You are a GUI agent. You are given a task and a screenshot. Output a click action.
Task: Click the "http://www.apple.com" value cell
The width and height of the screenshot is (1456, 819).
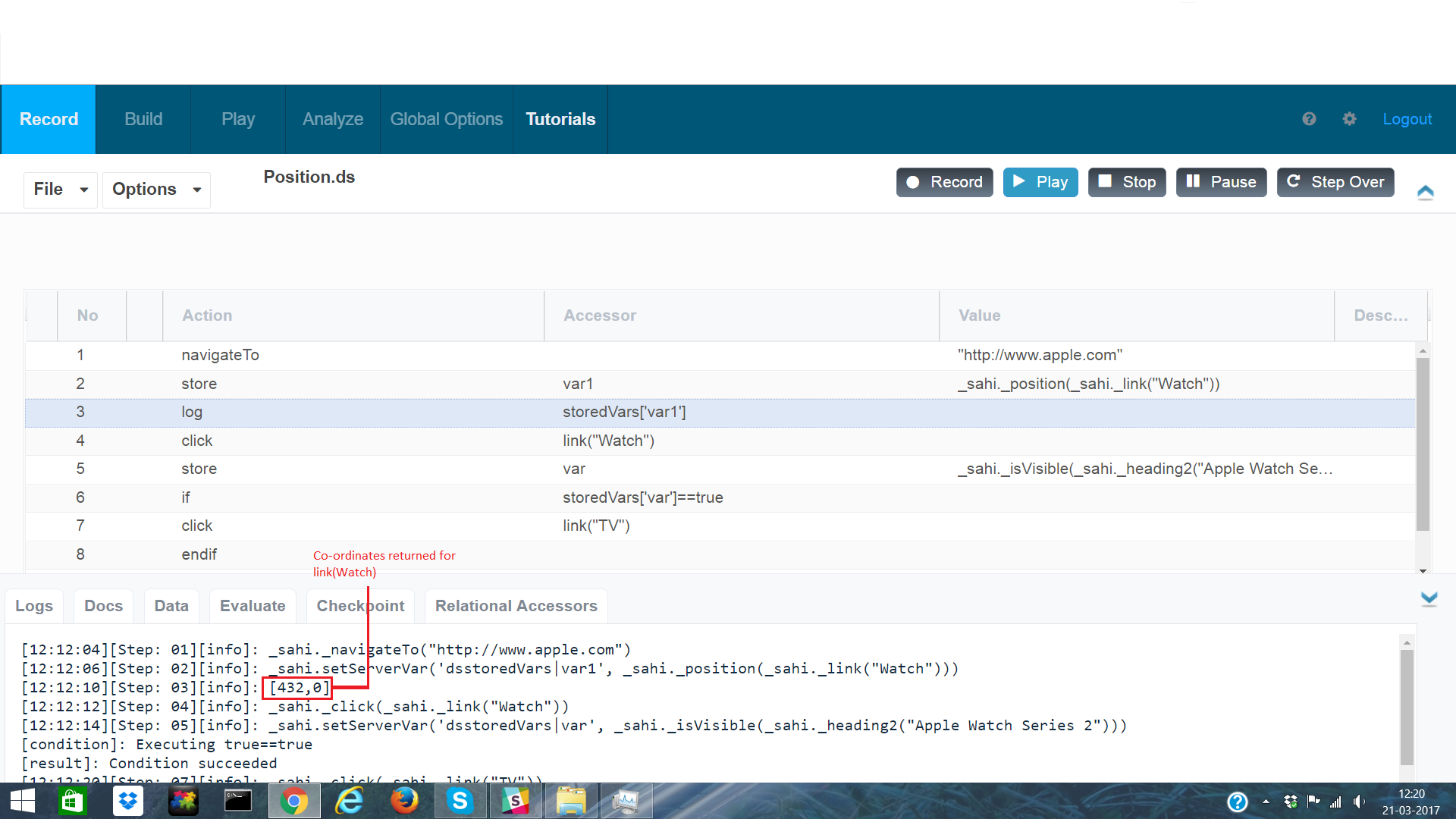click(1040, 355)
